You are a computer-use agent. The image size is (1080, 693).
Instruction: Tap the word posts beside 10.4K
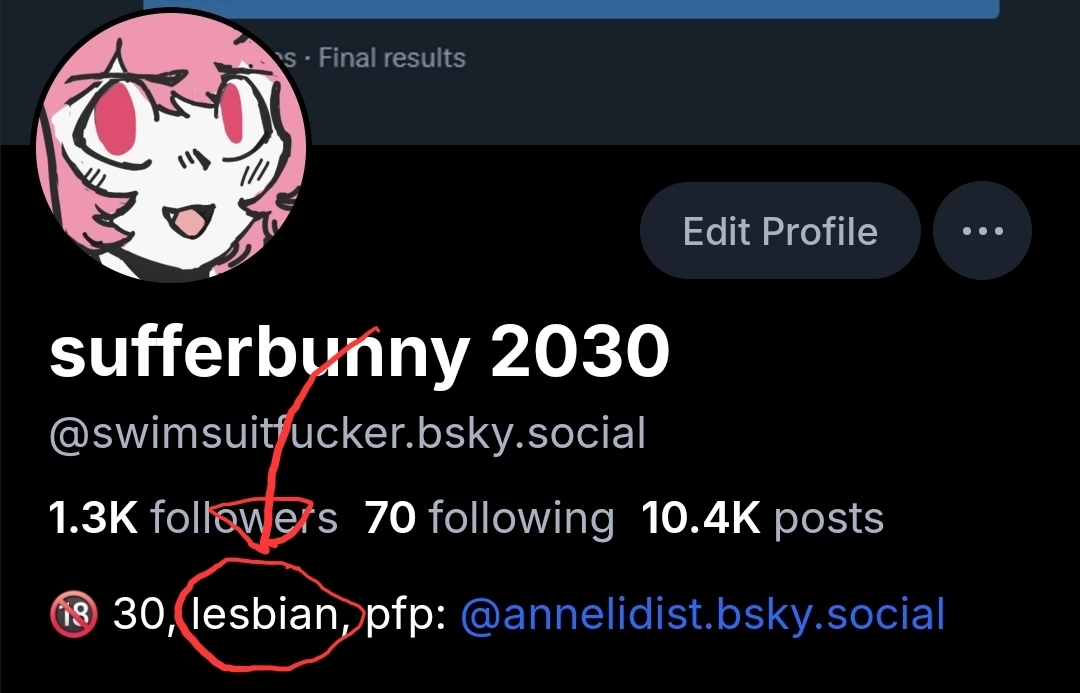click(x=829, y=519)
